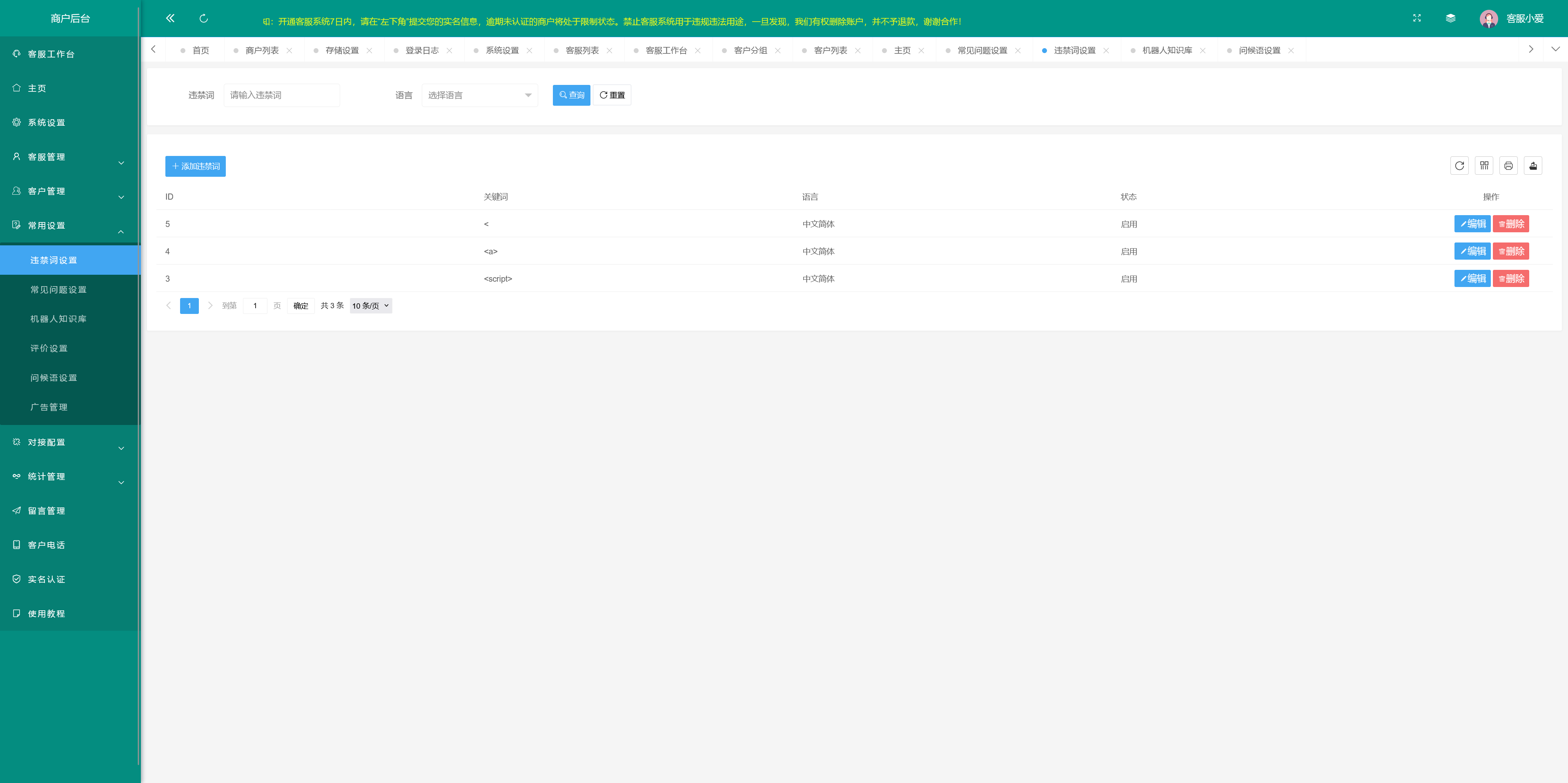The image size is (1568, 783).
Task: Print the table using printer icon
Action: click(x=1508, y=165)
